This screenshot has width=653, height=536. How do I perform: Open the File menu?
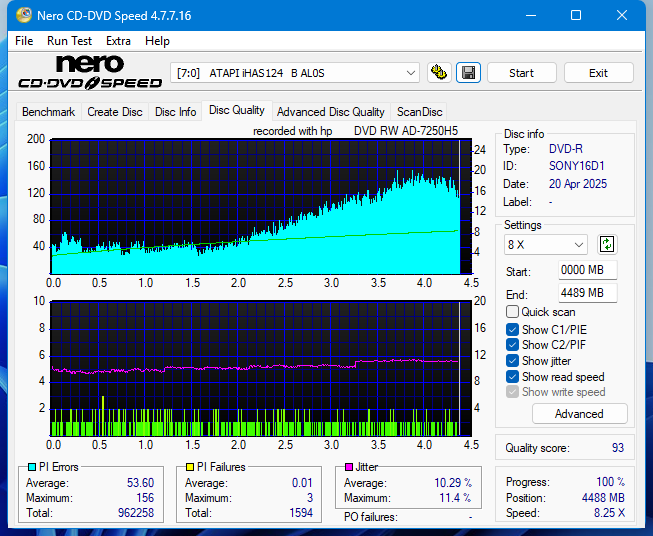point(24,41)
